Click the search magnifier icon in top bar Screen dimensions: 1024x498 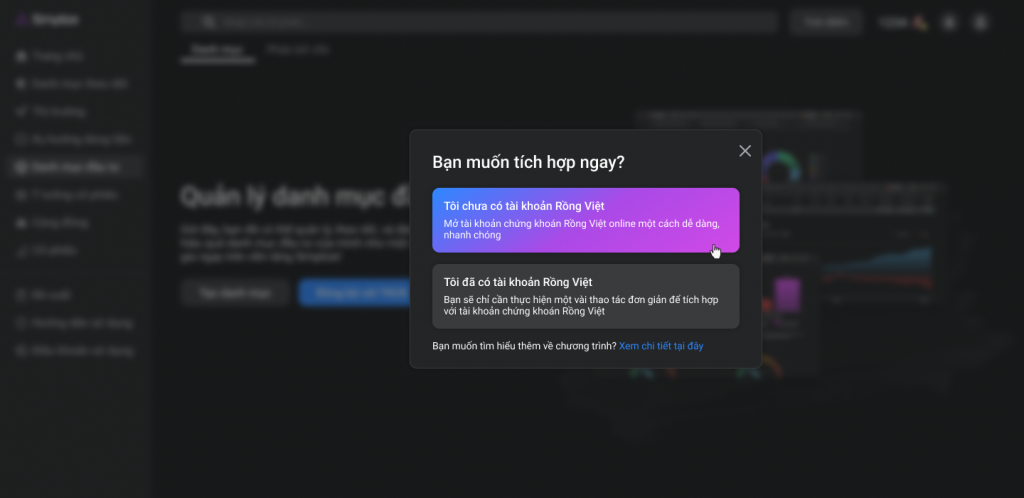(209, 21)
